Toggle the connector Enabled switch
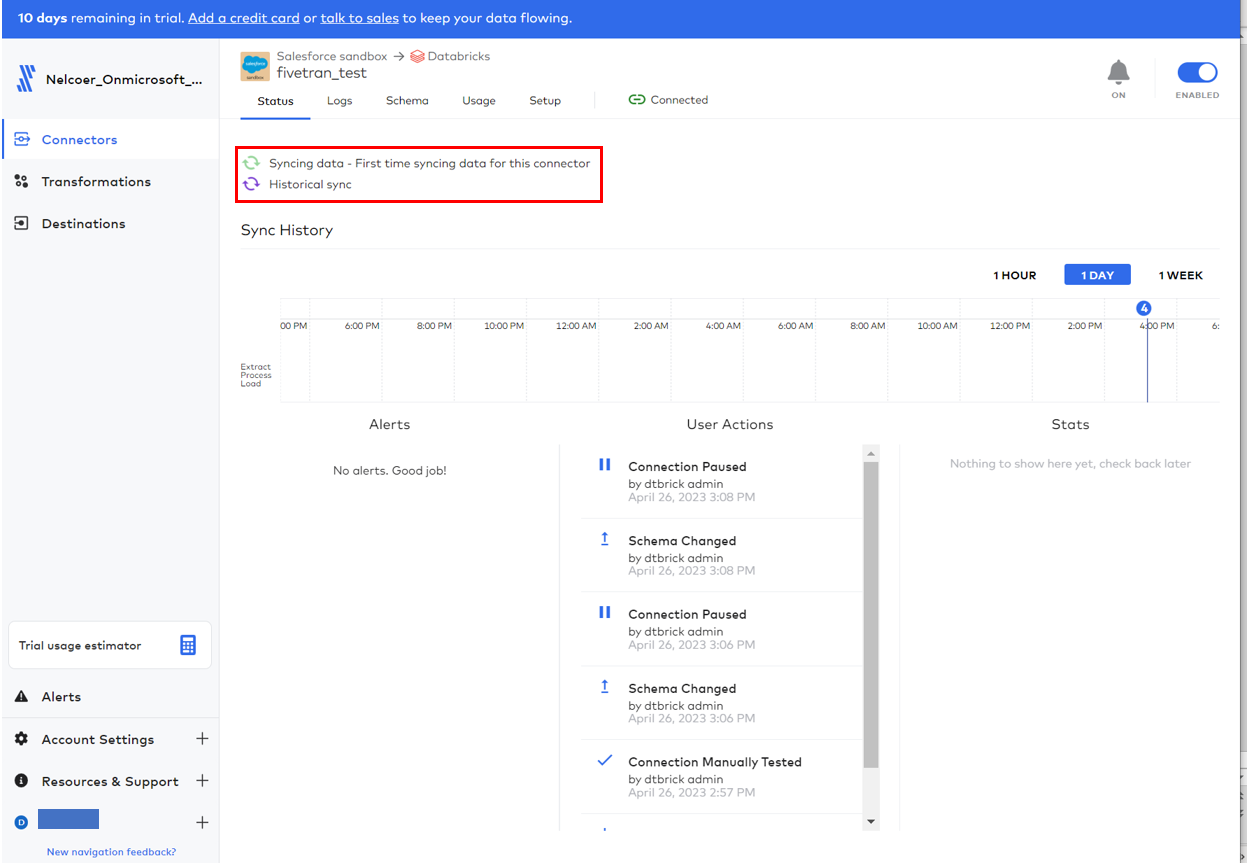The height and width of the screenshot is (864, 1254). pos(1196,72)
